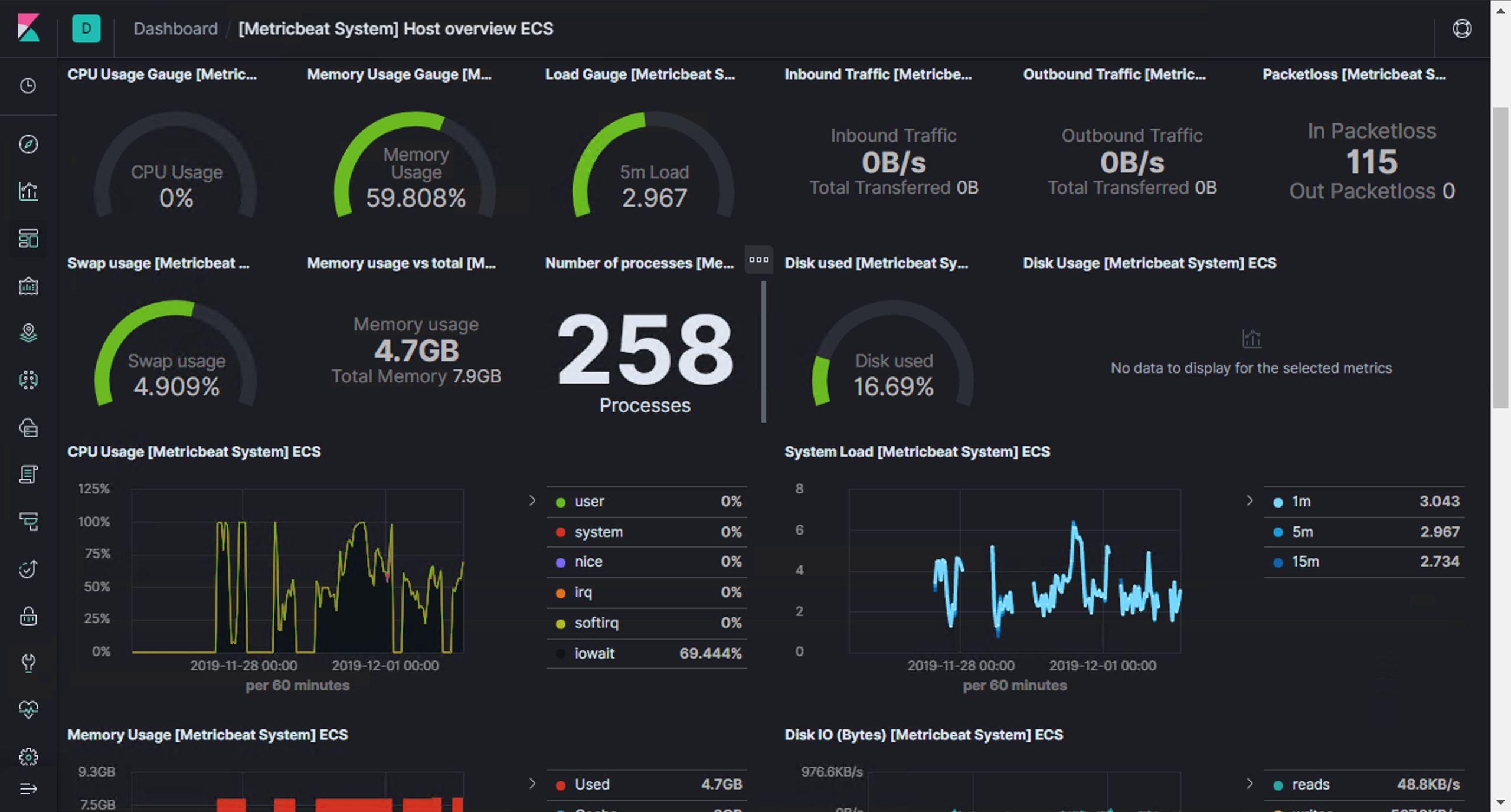Toggle 1m series in load legend
1511x812 pixels.
tap(1364, 502)
